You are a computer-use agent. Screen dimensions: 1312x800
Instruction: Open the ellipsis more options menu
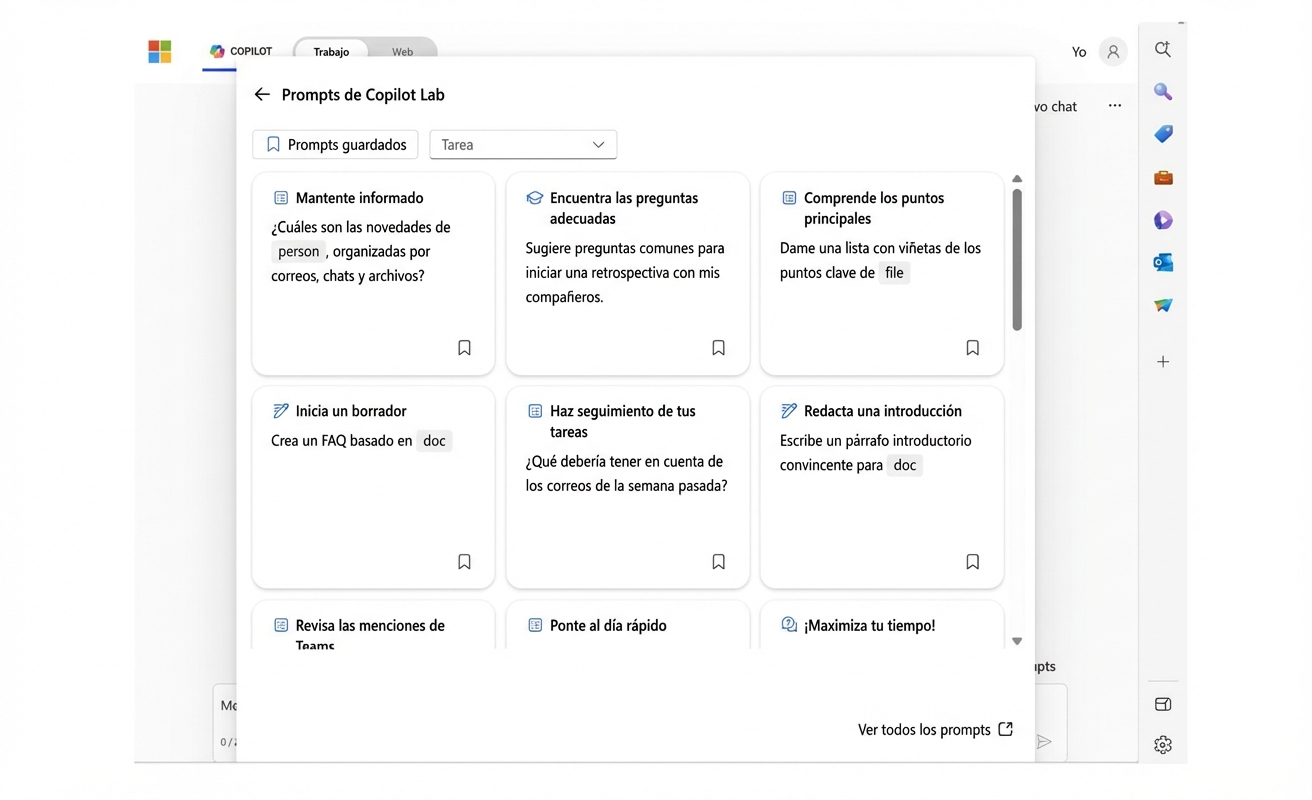click(1114, 105)
